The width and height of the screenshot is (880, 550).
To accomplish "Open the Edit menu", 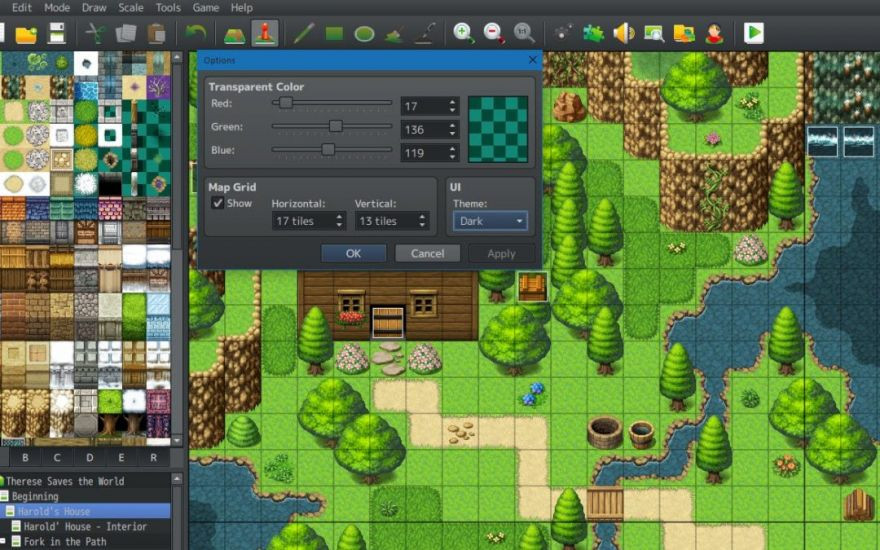I will coord(22,8).
